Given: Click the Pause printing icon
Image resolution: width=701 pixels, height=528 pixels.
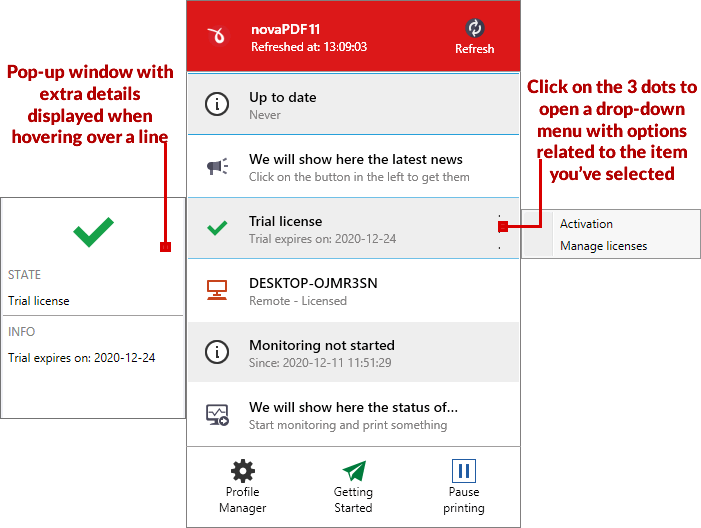Looking at the screenshot, I should point(464,471).
